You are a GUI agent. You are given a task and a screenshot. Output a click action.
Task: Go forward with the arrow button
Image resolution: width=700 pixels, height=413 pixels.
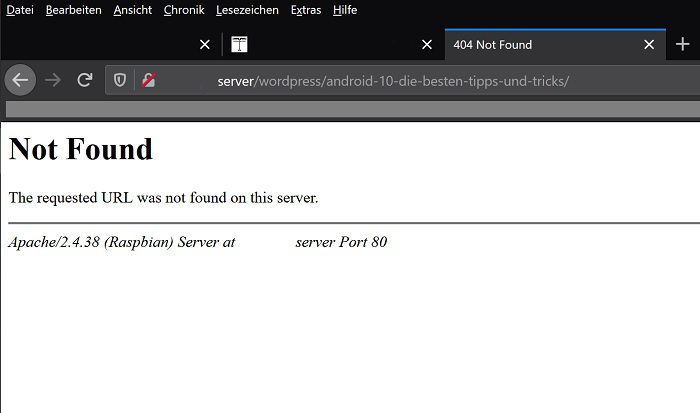coord(53,80)
